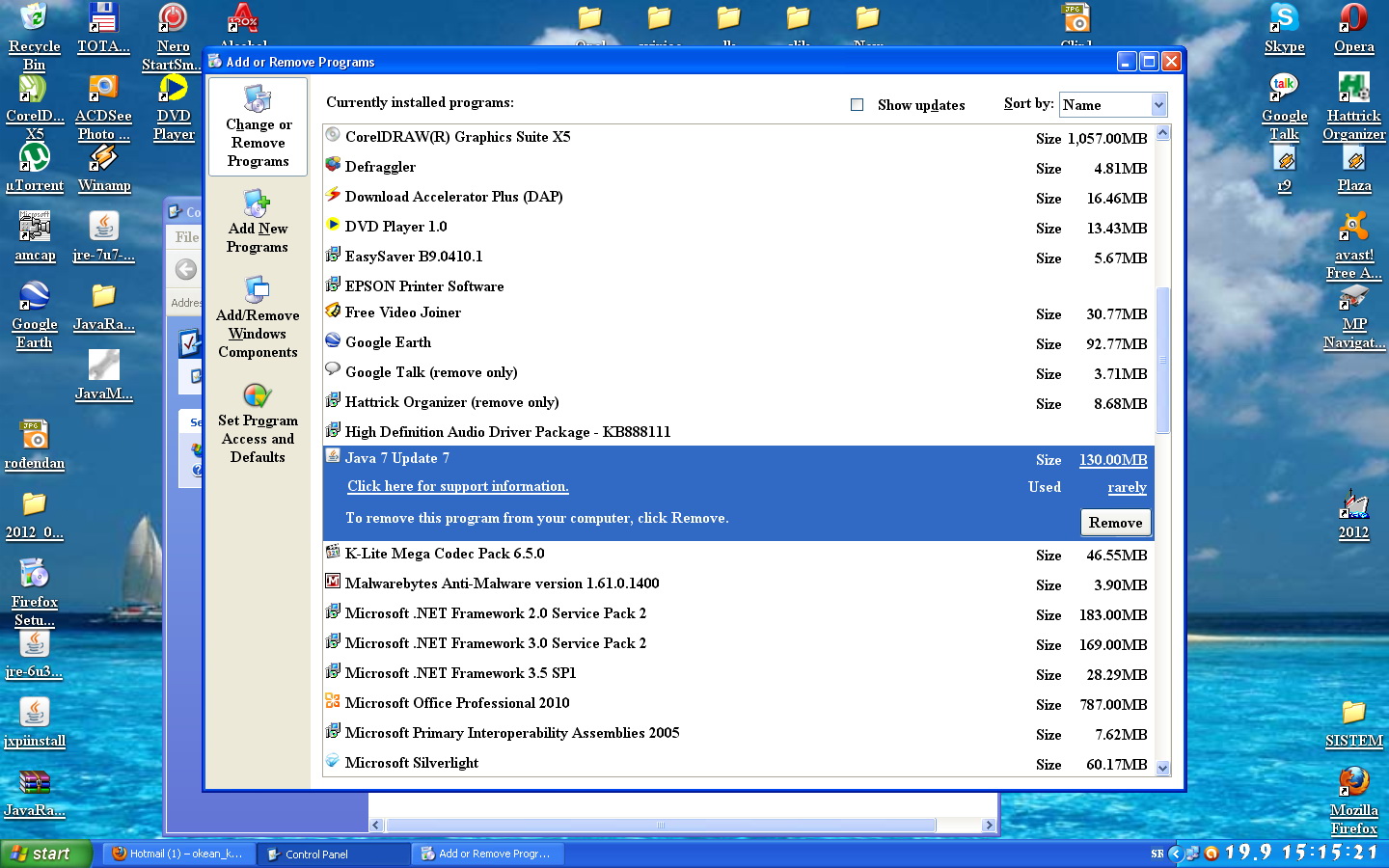
Task: Select Google Talk desktop shortcut
Action: [x=1284, y=106]
